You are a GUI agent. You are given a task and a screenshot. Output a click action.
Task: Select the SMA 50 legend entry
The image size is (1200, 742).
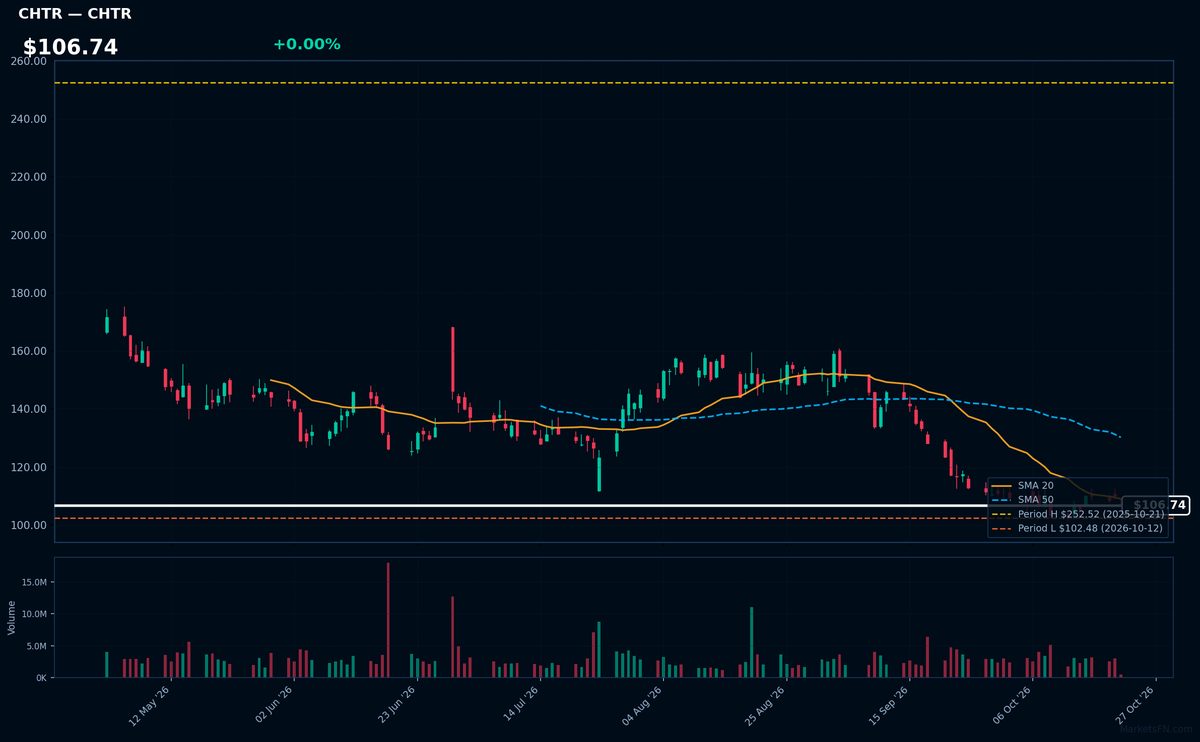(x=1023, y=499)
